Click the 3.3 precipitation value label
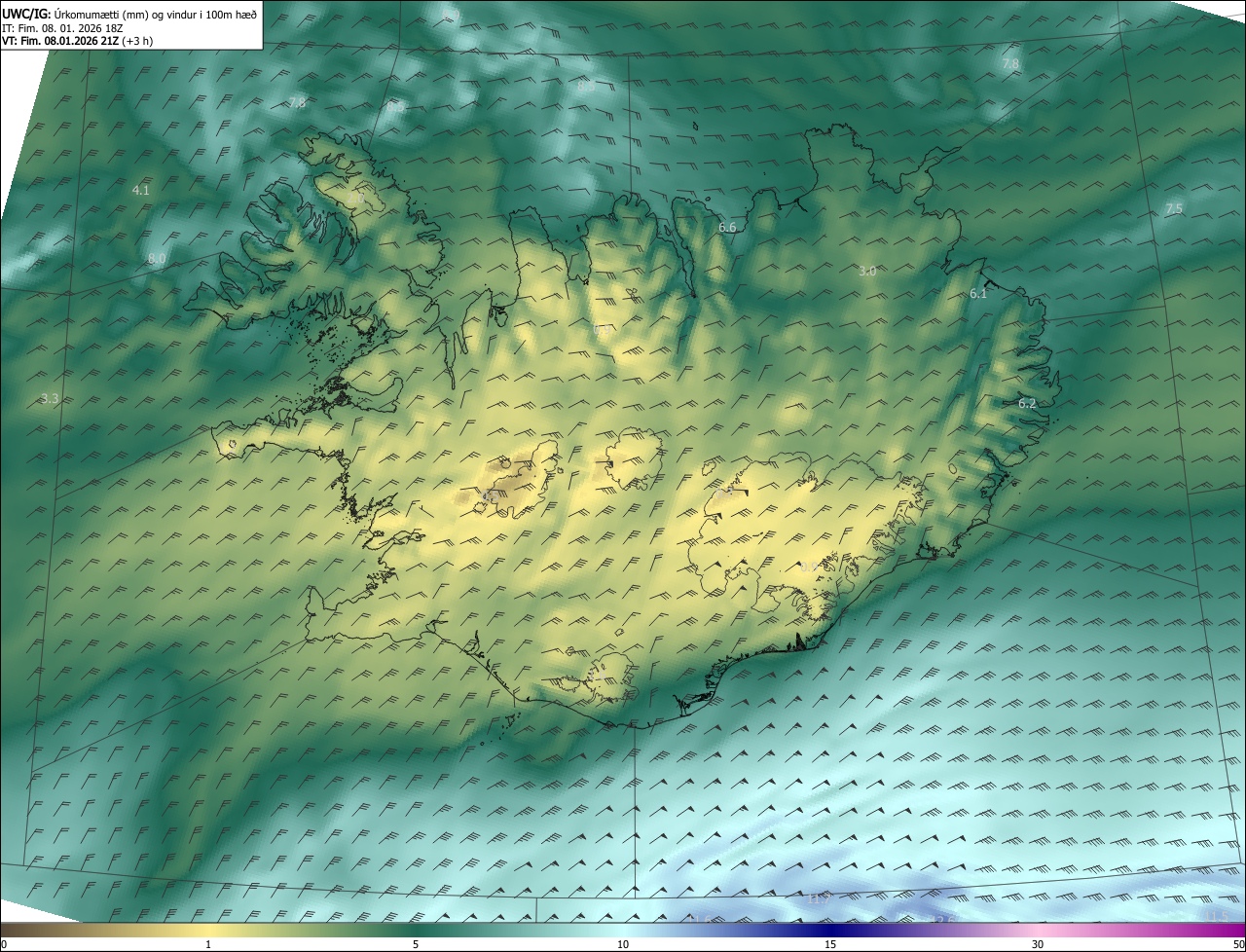1246x952 pixels. [51, 399]
